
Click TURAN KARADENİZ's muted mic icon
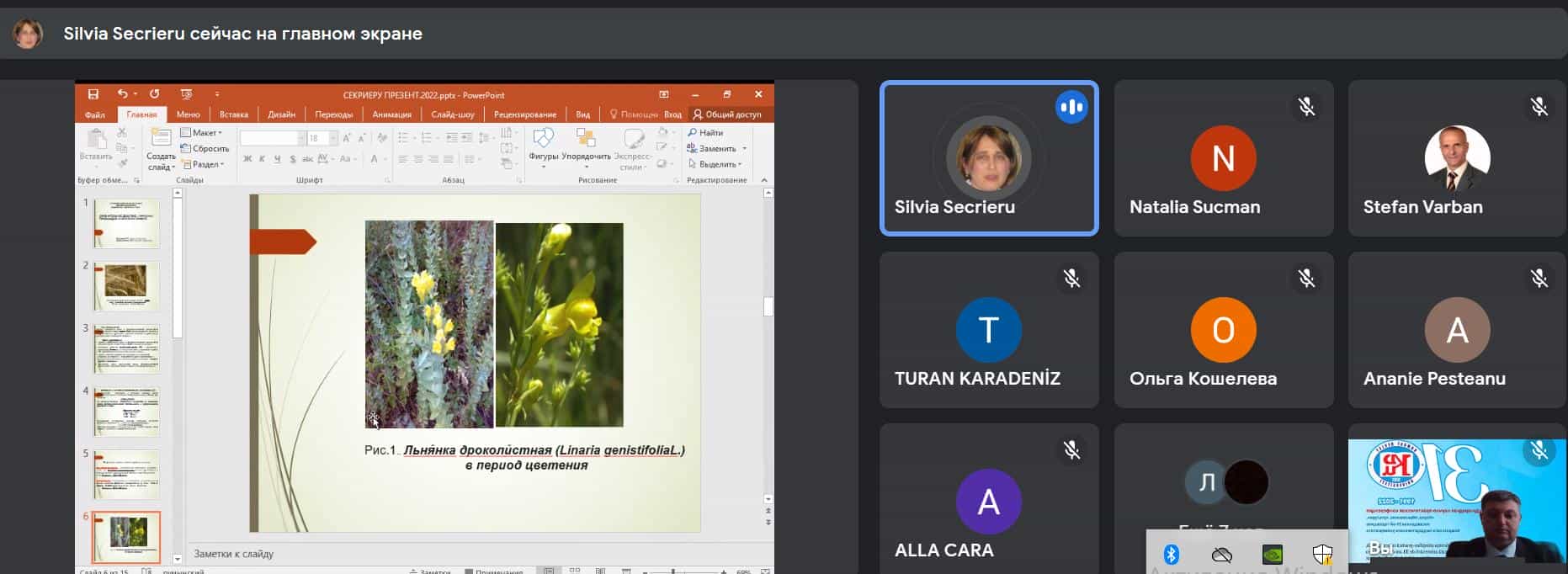coord(1071,279)
